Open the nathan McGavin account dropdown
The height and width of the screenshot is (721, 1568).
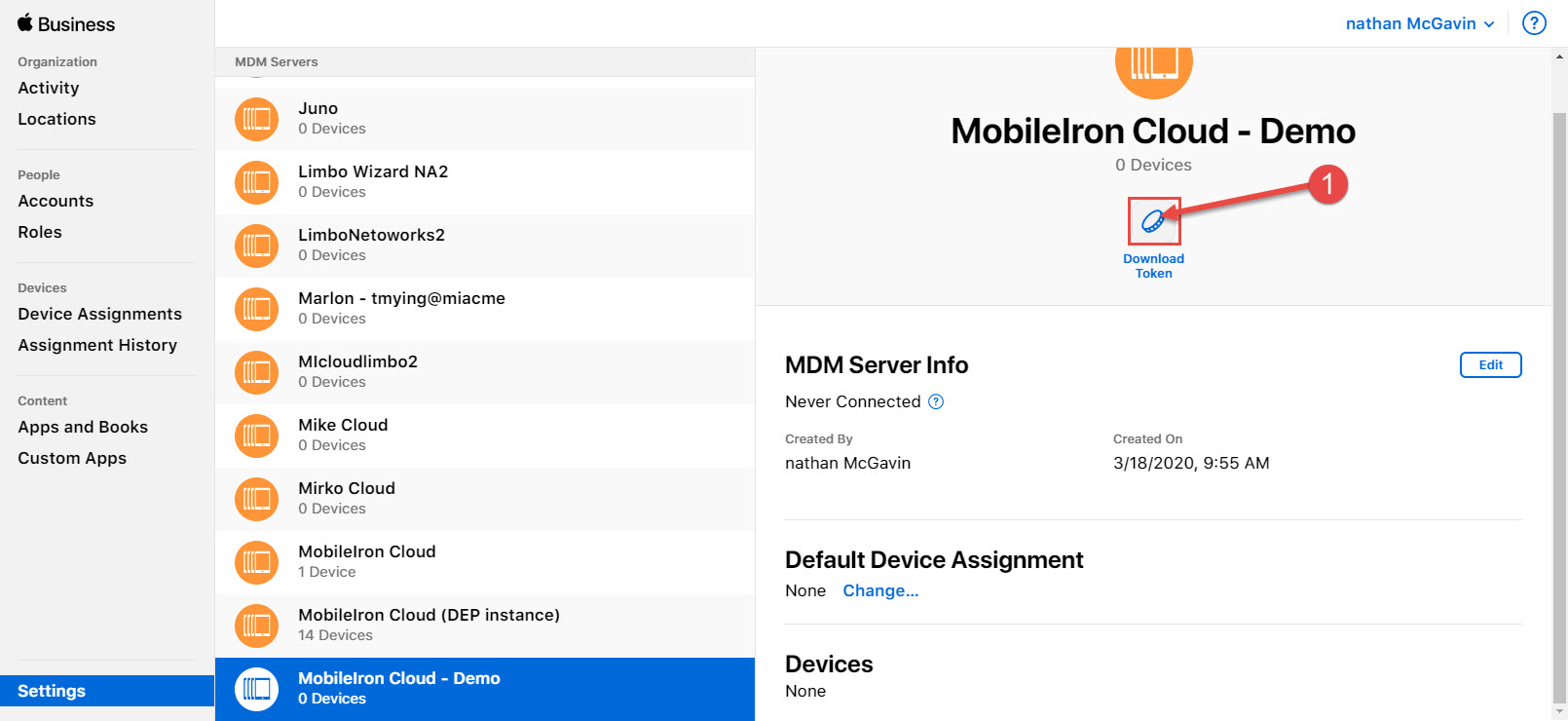[x=1419, y=22]
